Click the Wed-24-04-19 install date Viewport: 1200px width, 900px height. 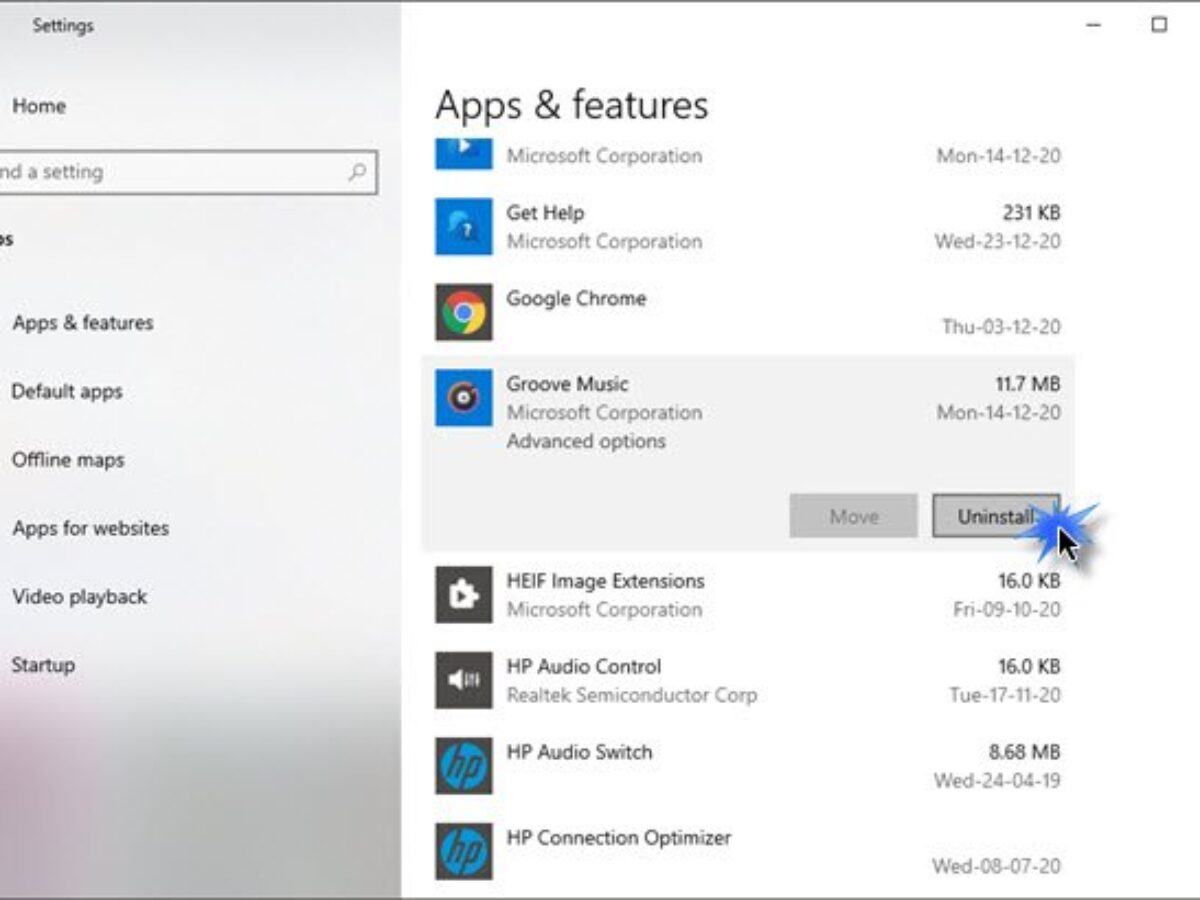[x=998, y=780]
